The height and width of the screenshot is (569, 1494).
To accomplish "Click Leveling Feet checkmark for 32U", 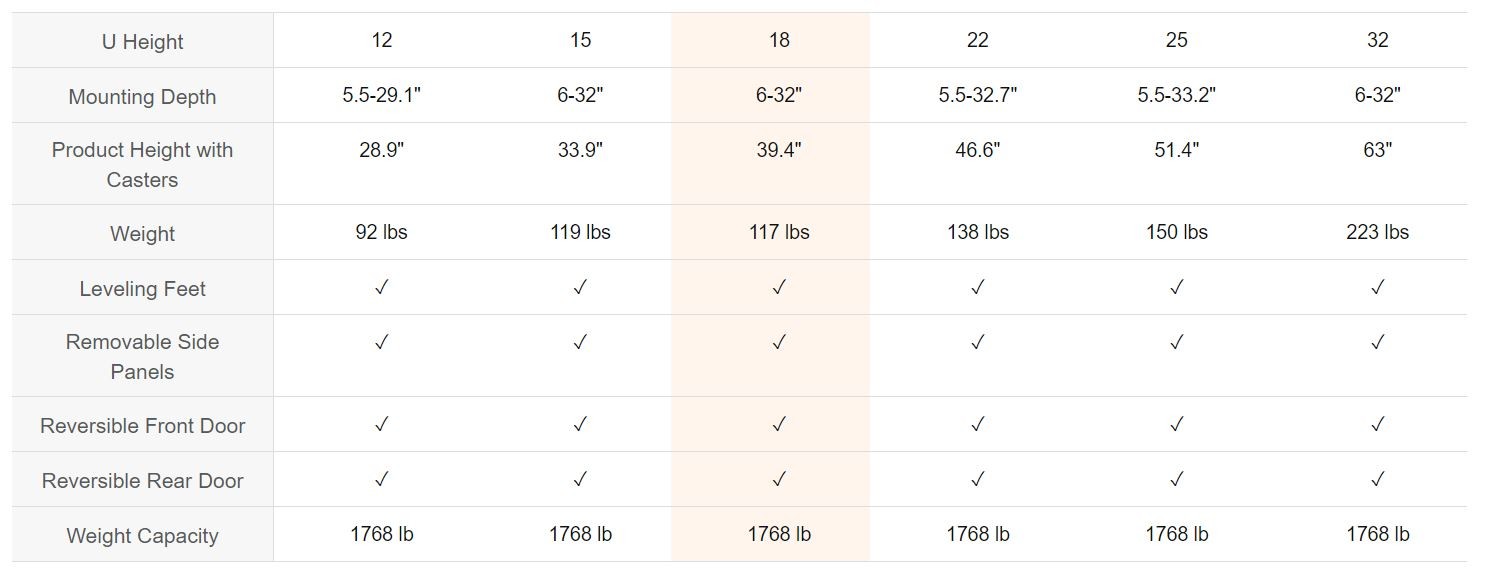I will tap(1377, 287).
